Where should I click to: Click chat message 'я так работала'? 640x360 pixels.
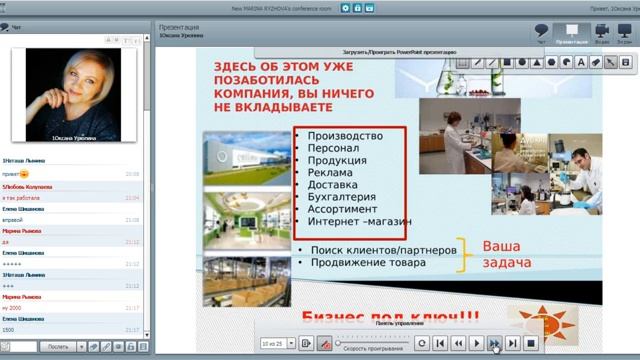pyautogui.click(x=21, y=198)
